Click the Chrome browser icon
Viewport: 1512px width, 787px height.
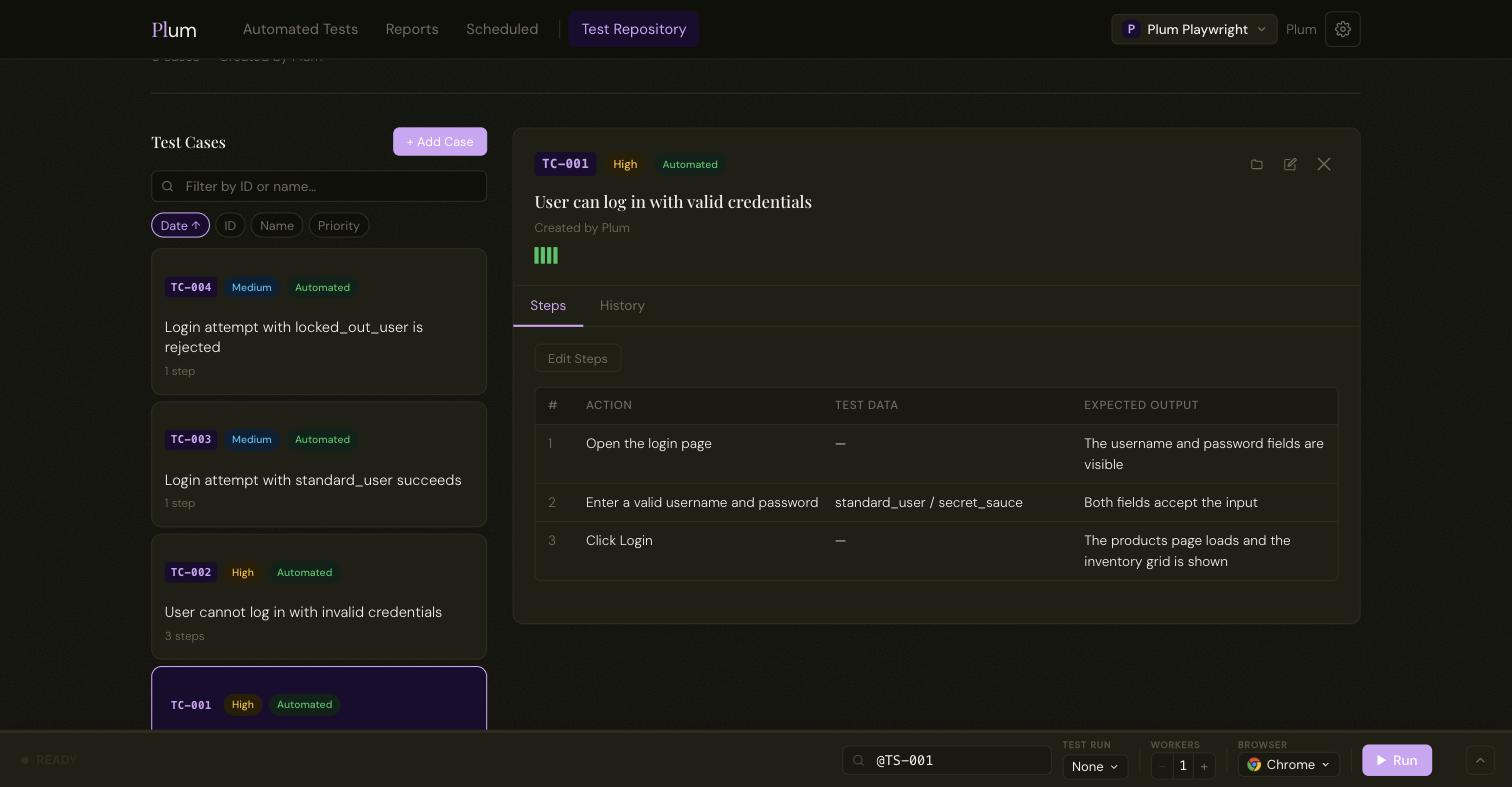pyautogui.click(x=1254, y=764)
